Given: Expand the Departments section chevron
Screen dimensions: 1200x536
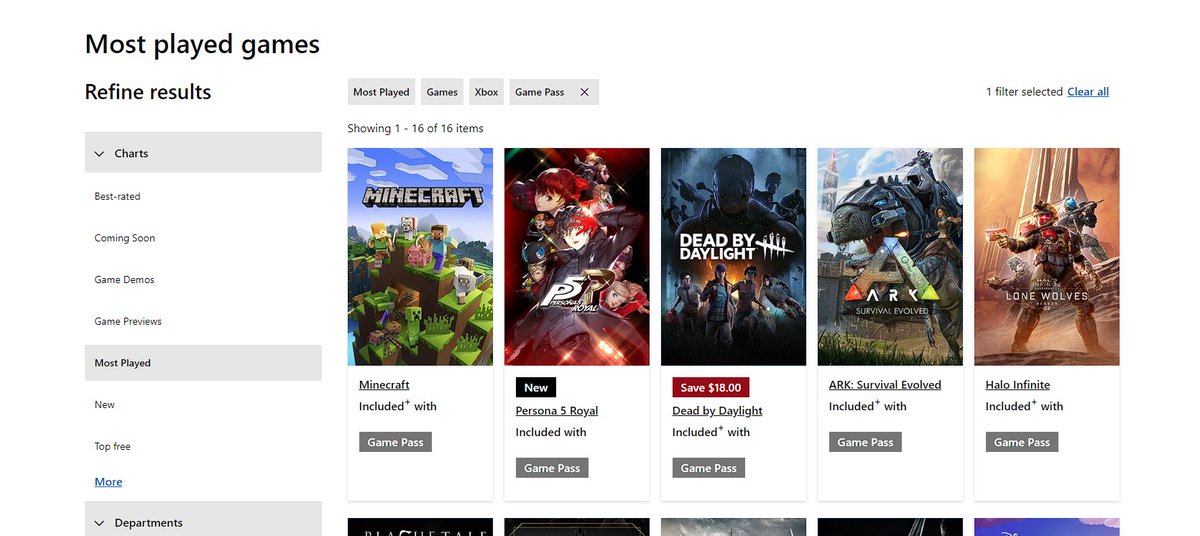Looking at the screenshot, I should click(99, 523).
